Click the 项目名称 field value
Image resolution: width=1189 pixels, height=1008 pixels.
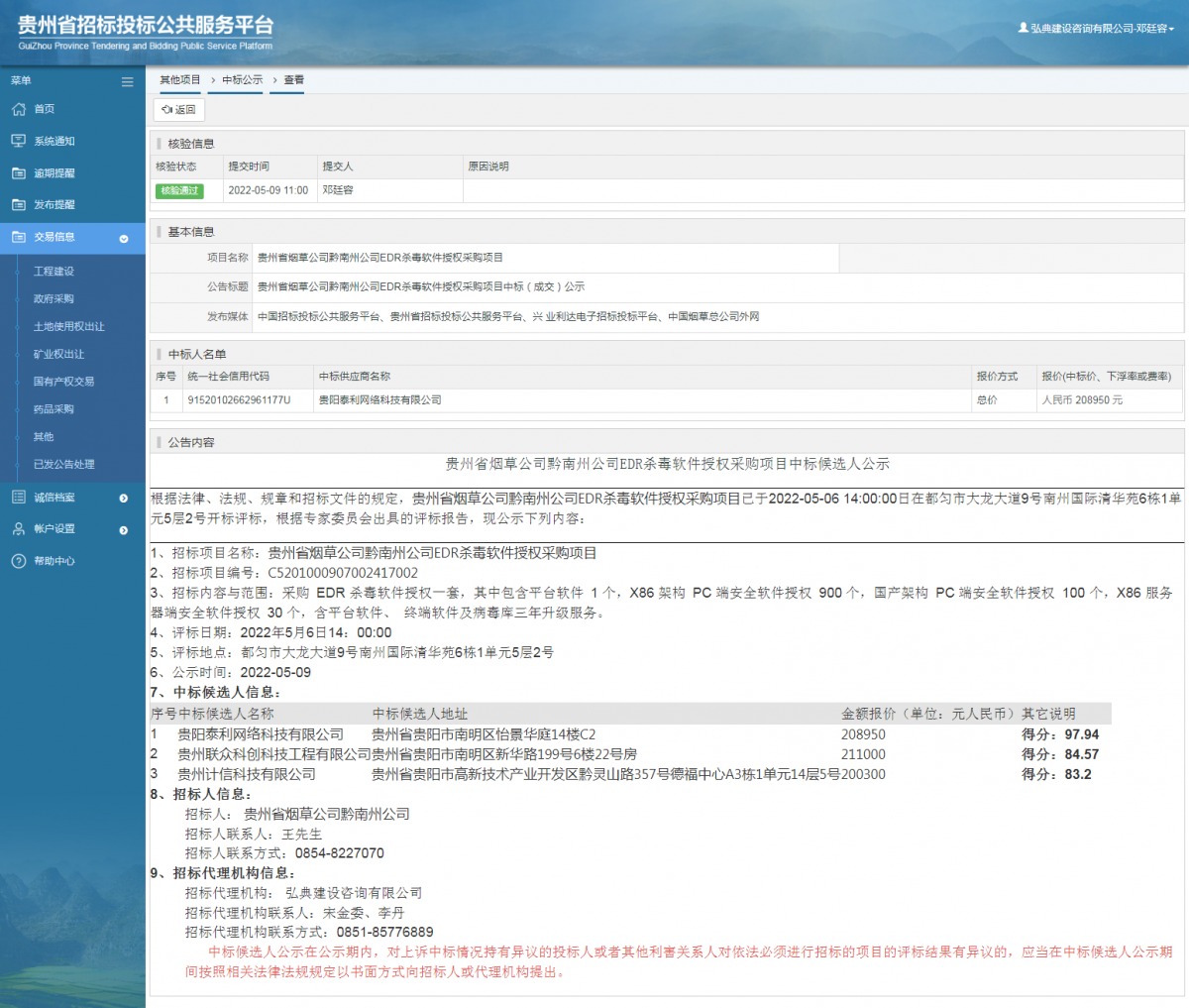coord(546,258)
